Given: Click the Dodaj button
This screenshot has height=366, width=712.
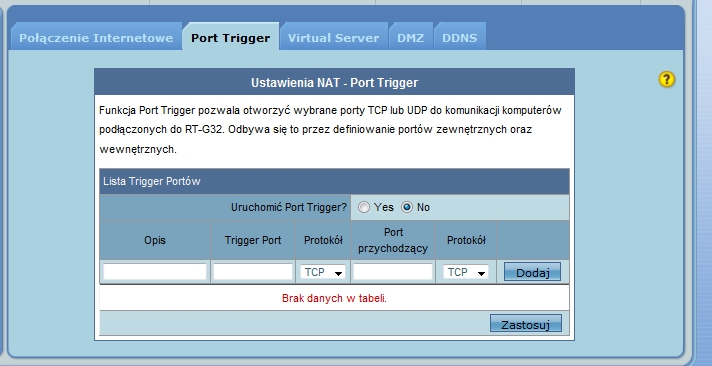Looking at the screenshot, I should tap(532, 272).
